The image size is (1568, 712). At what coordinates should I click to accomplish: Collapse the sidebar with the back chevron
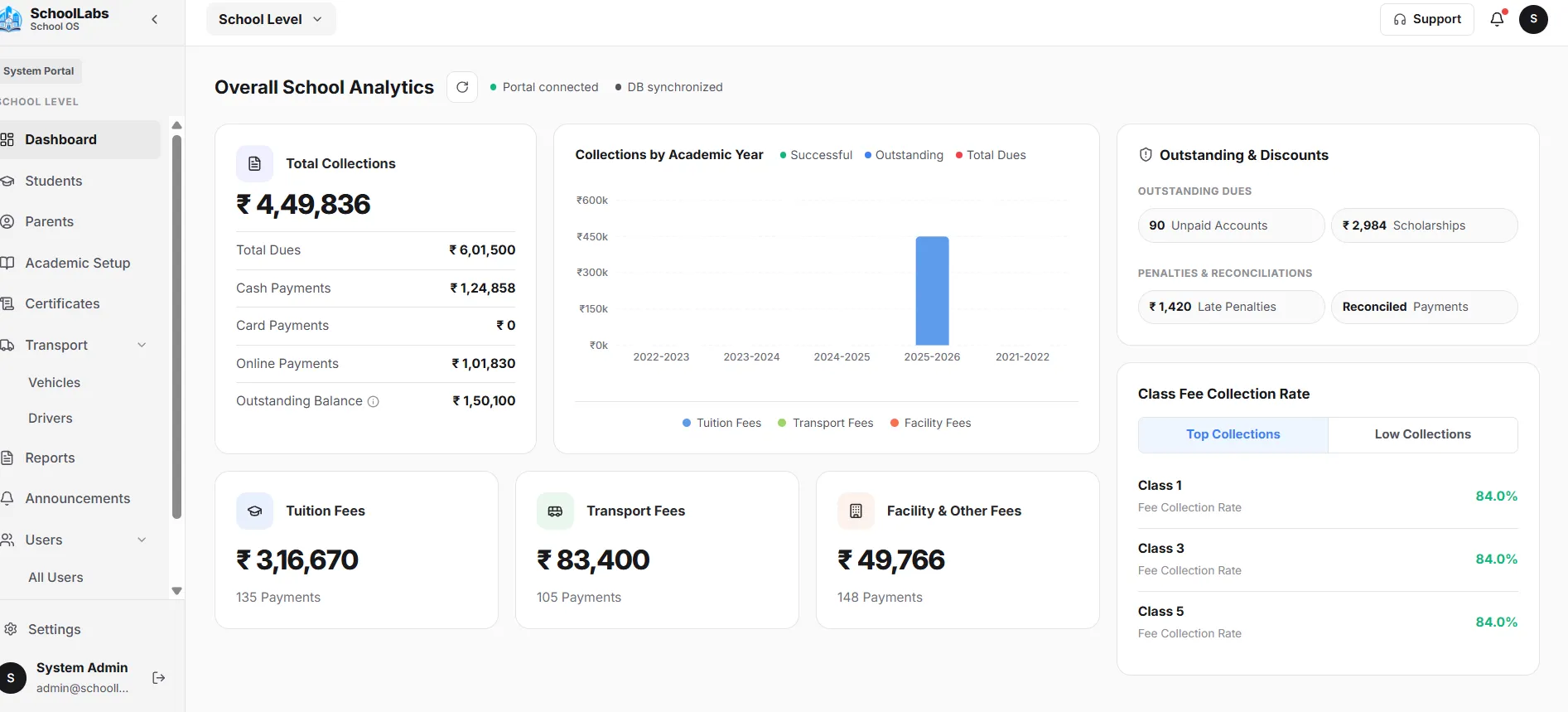154,19
